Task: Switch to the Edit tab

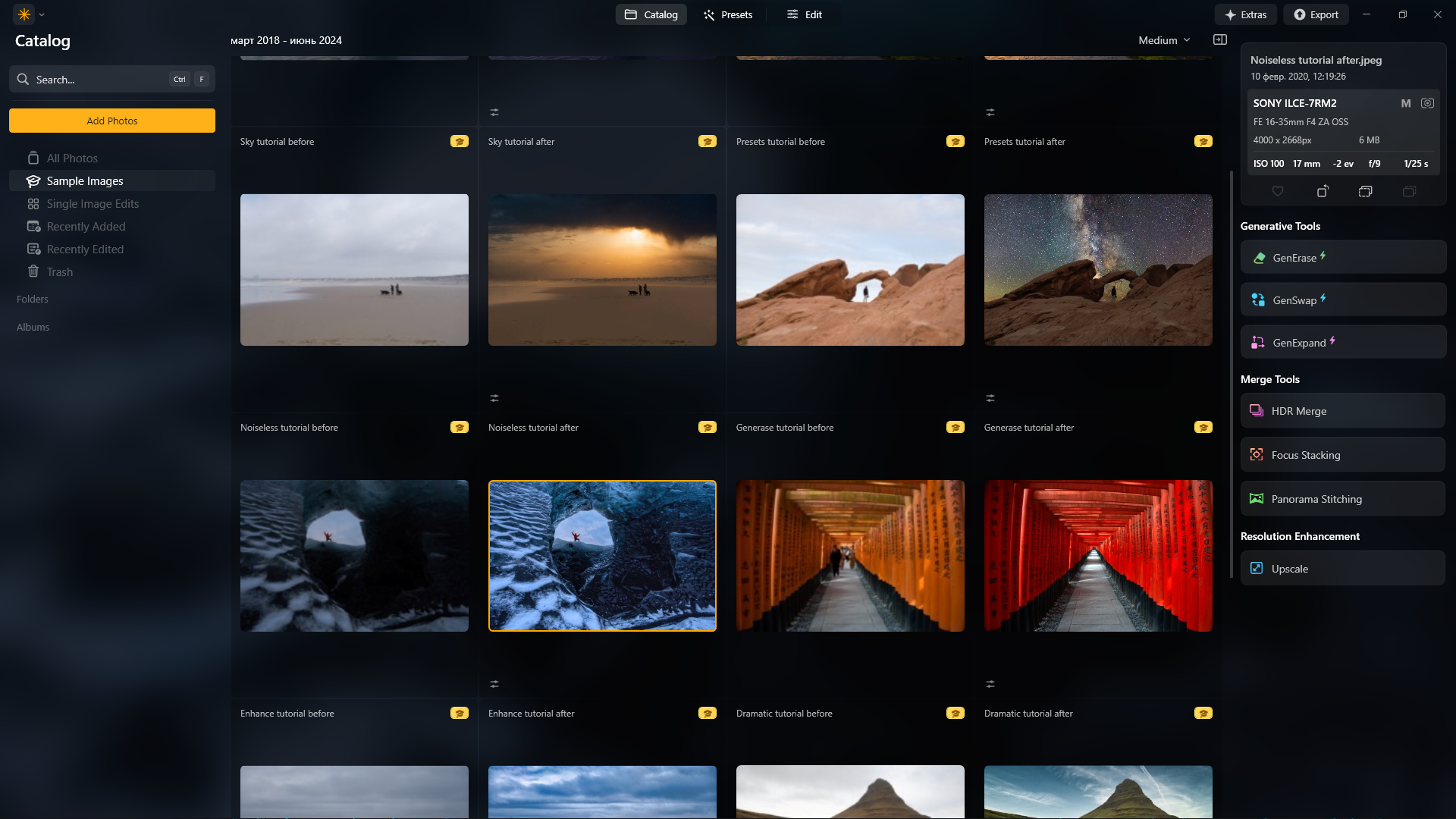Action: (805, 14)
